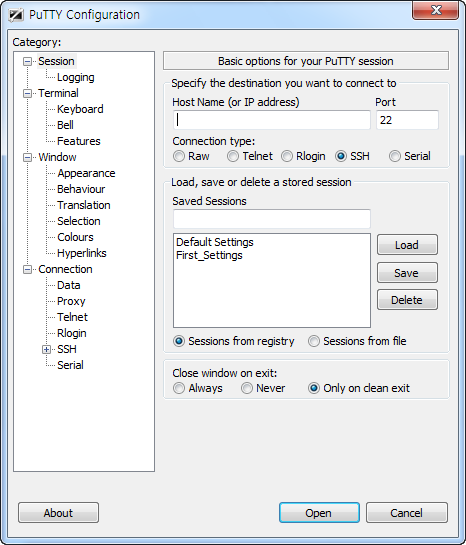
Task: Open the SSH category in tree
Action: click(x=67, y=349)
